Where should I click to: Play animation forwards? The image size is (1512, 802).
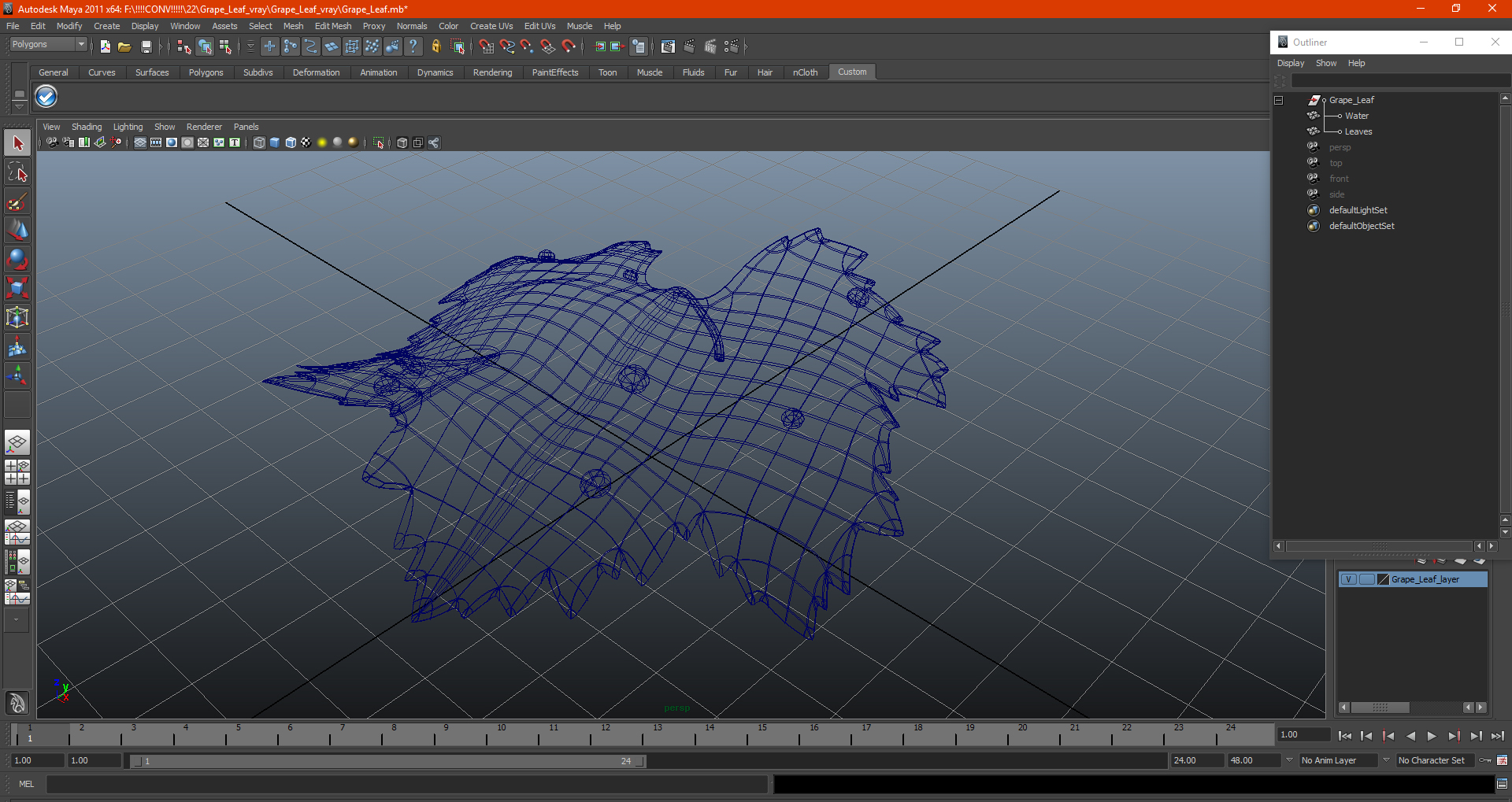(x=1432, y=736)
